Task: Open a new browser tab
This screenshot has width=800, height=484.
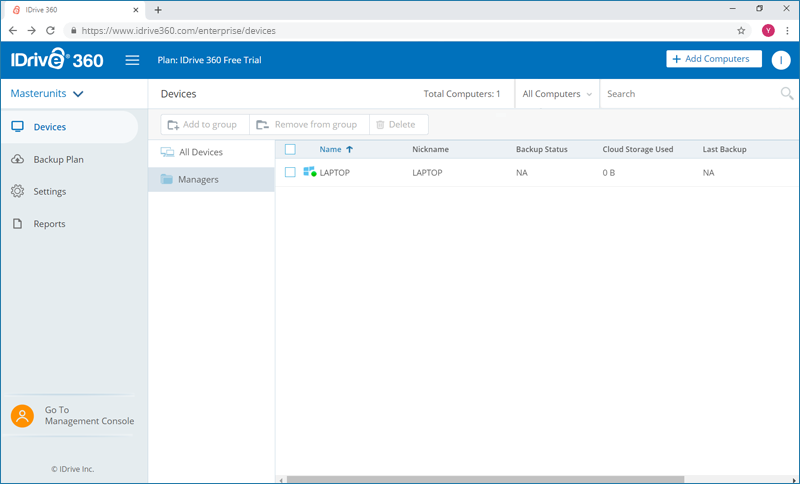Action: [x=158, y=10]
